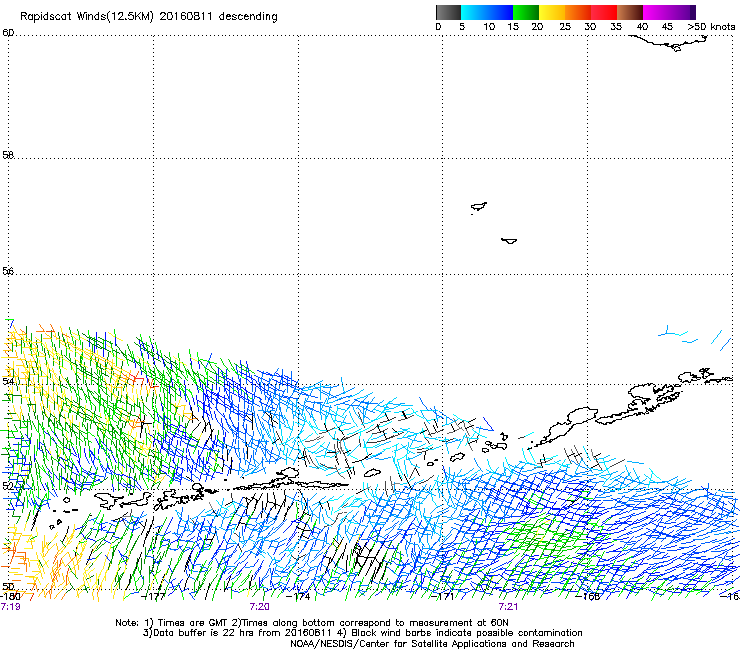This screenshot has height=650, width=740.
Task: Click the purple '7:20' time marker
Action: [x=260, y=607]
